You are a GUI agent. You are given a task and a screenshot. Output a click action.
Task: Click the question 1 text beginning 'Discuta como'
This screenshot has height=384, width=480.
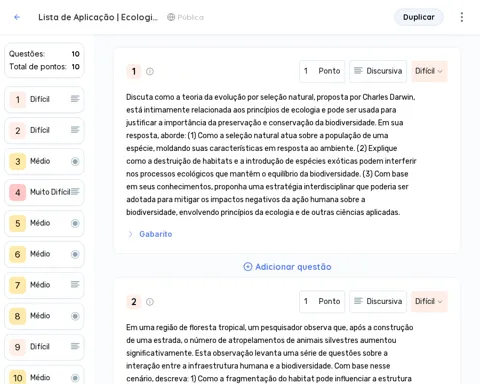pyautogui.click(x=271, y=155)
